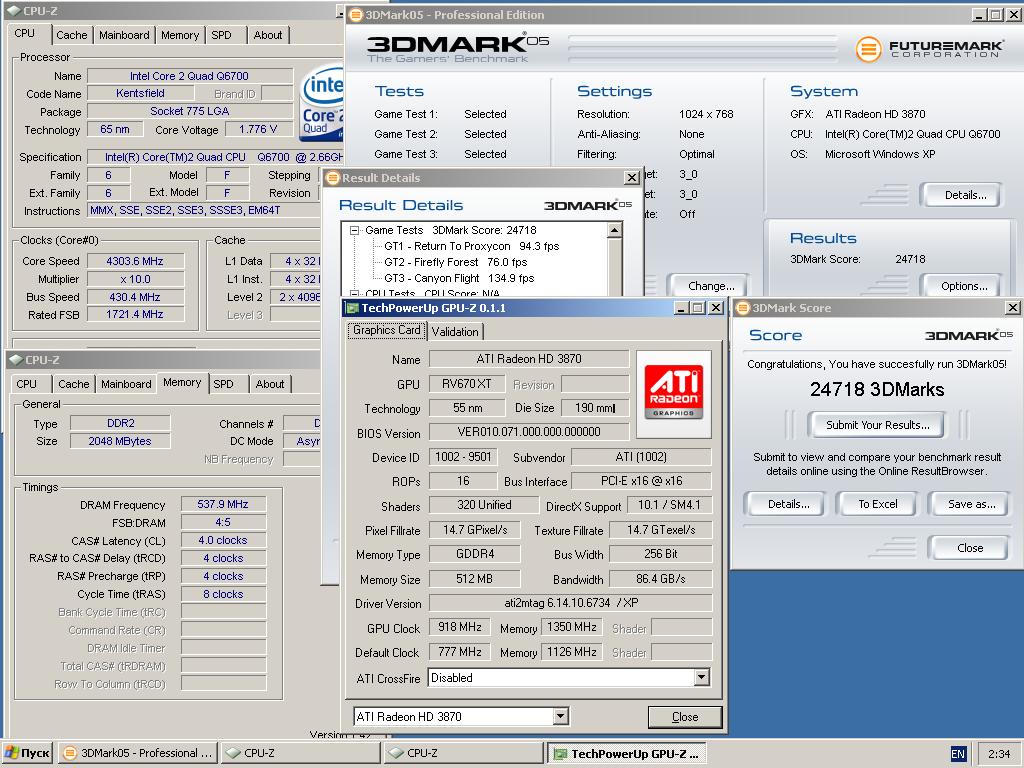The height and width of the screenshot is (768, 1024).
Task: Select GT2 - Firefly Forest result row
Action: tap(455, 262)
